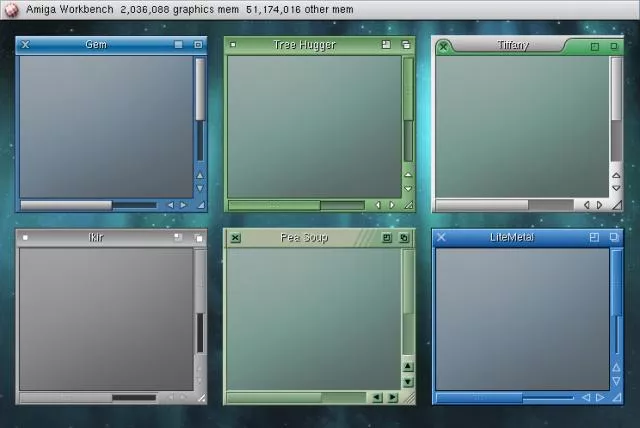Click the Amiga boing ball icon in the top bar
Viewport: 640px width, 428px height.
[11, 8]
